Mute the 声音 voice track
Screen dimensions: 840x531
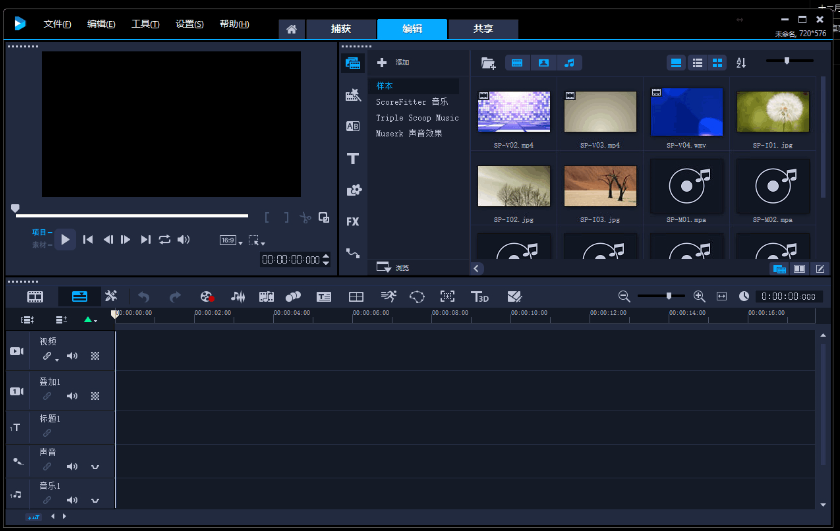pos(72,467)
